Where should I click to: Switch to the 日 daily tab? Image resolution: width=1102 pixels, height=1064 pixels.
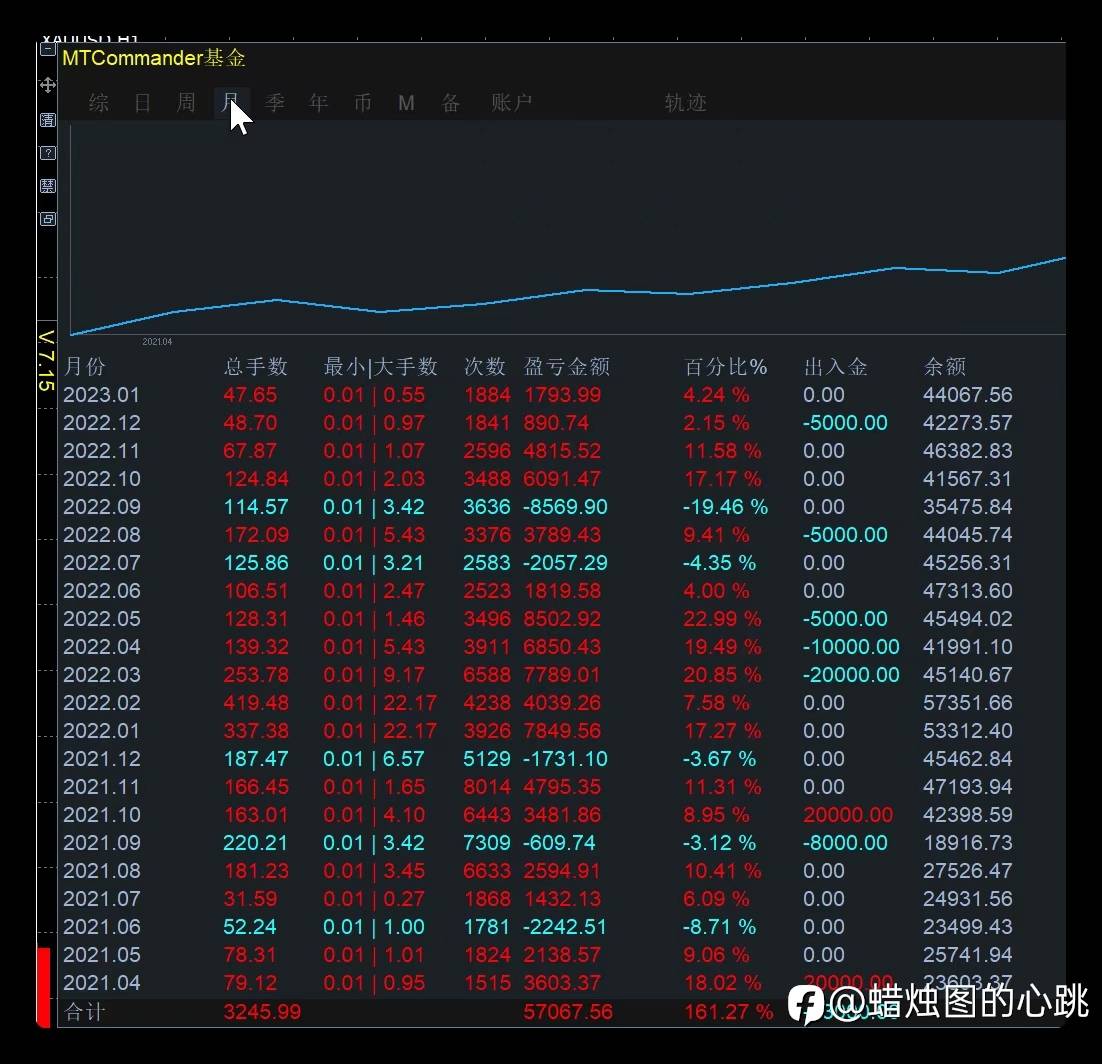(143, 103)
